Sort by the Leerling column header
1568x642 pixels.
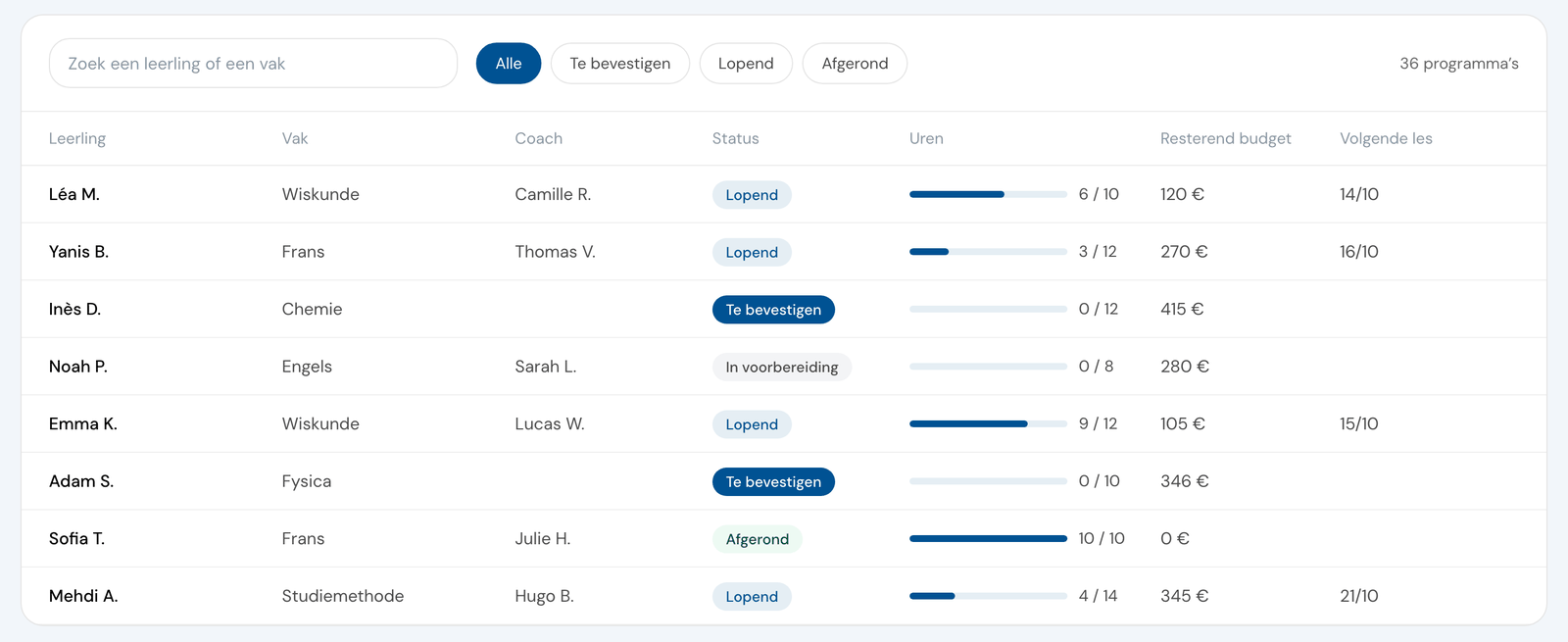coord(77,138)
